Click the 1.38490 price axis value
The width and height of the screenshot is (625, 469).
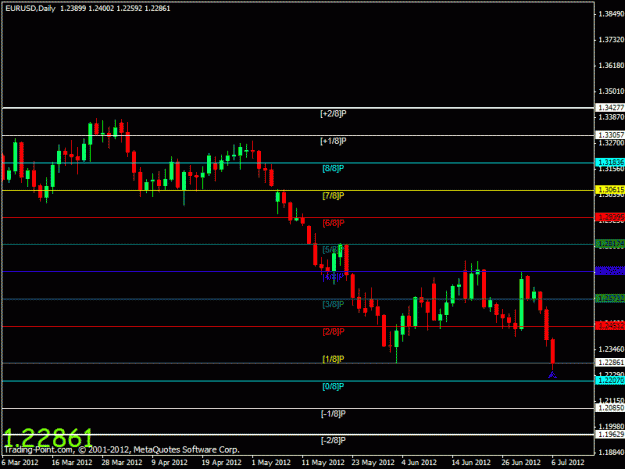tap(611, 14)
